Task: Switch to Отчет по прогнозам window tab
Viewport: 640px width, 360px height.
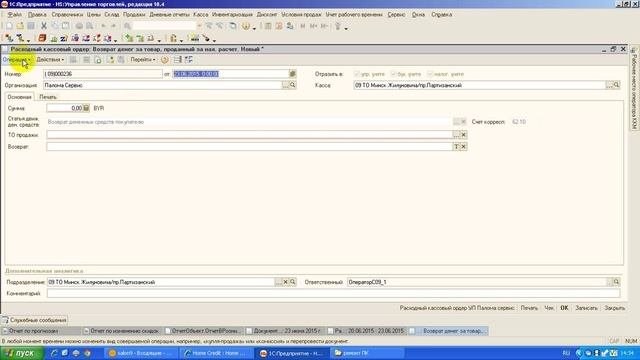Action: click(41, 331)
